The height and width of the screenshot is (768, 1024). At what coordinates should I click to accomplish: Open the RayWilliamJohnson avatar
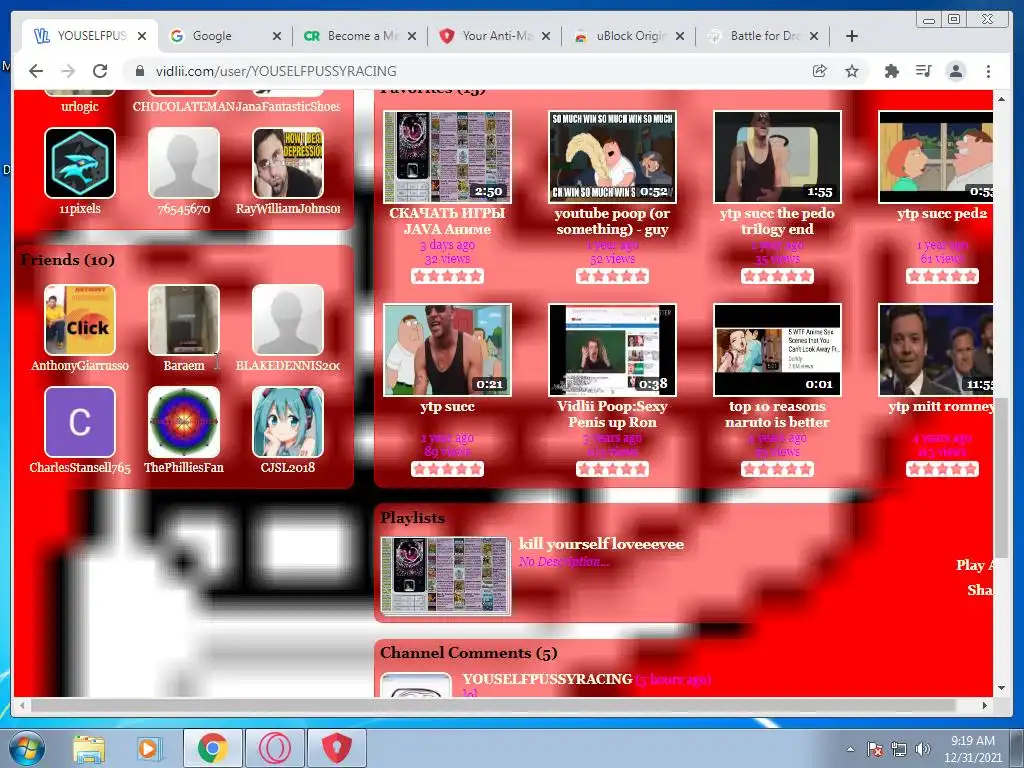point(288,163)
